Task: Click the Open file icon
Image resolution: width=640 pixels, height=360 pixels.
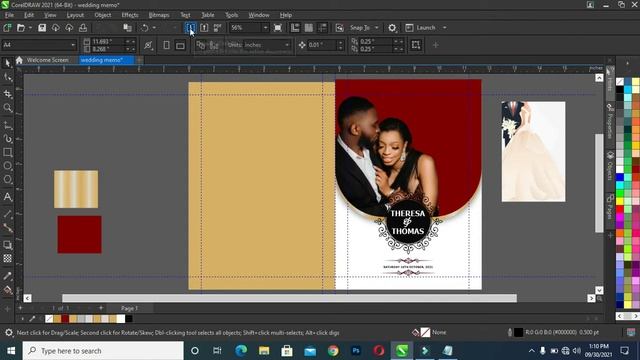Action: (20, 28)
